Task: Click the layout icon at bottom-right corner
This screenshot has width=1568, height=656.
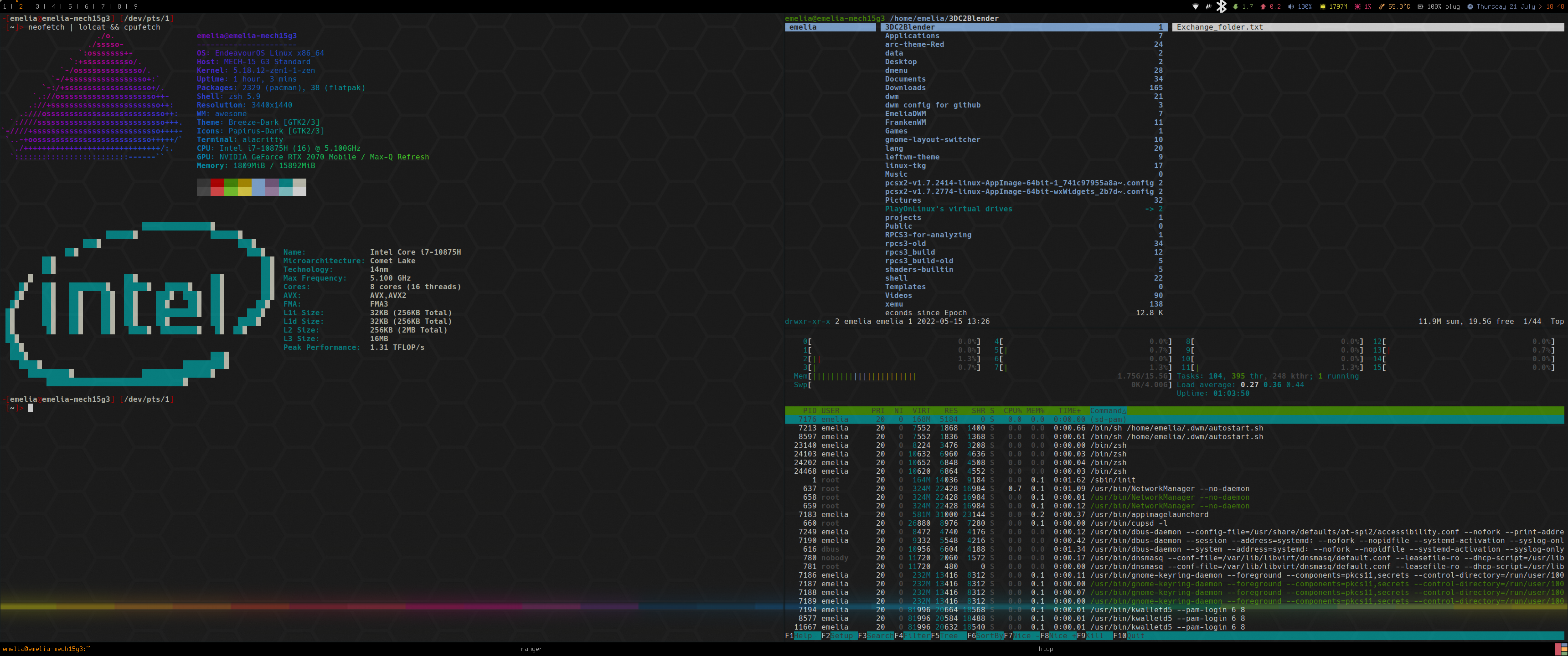Action: 1561,649
